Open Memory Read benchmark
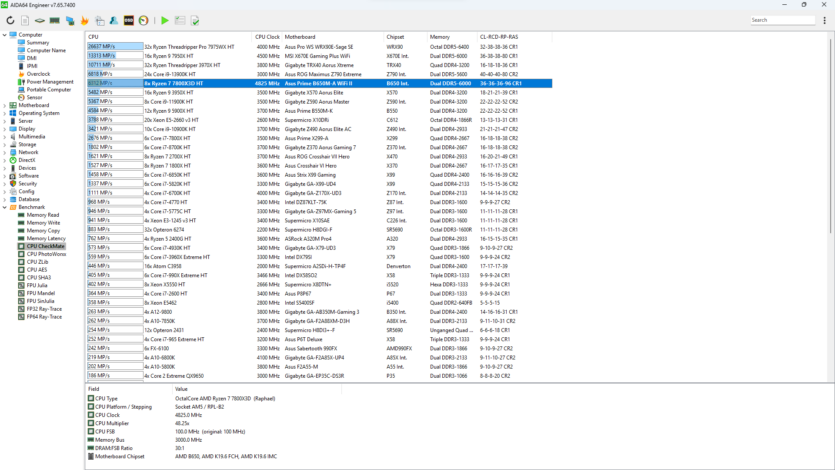 pyautogui.click(x=43, y=215)
